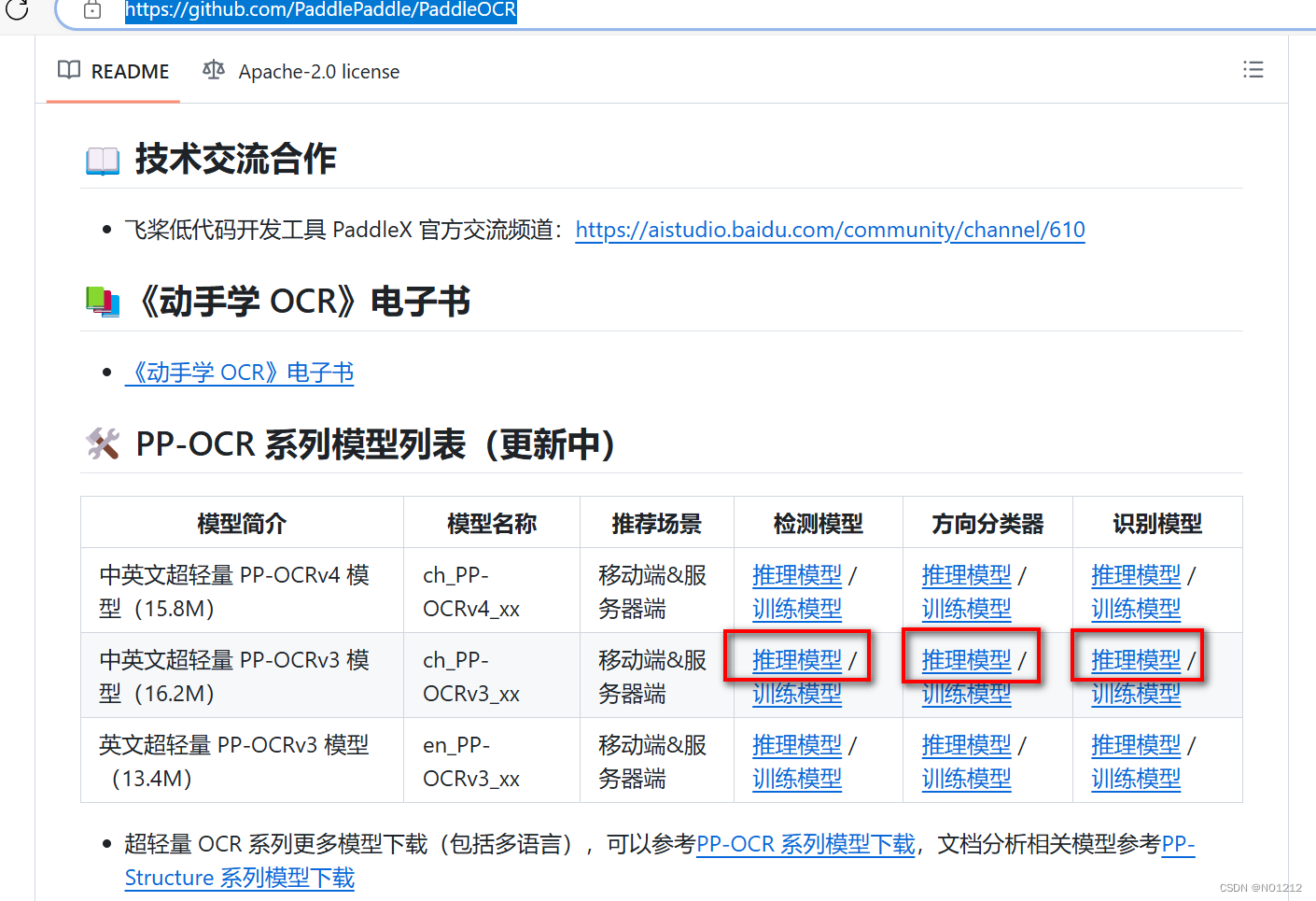Click the book icon beside README
Screen dimensions: 1316x901
point(68,70)
